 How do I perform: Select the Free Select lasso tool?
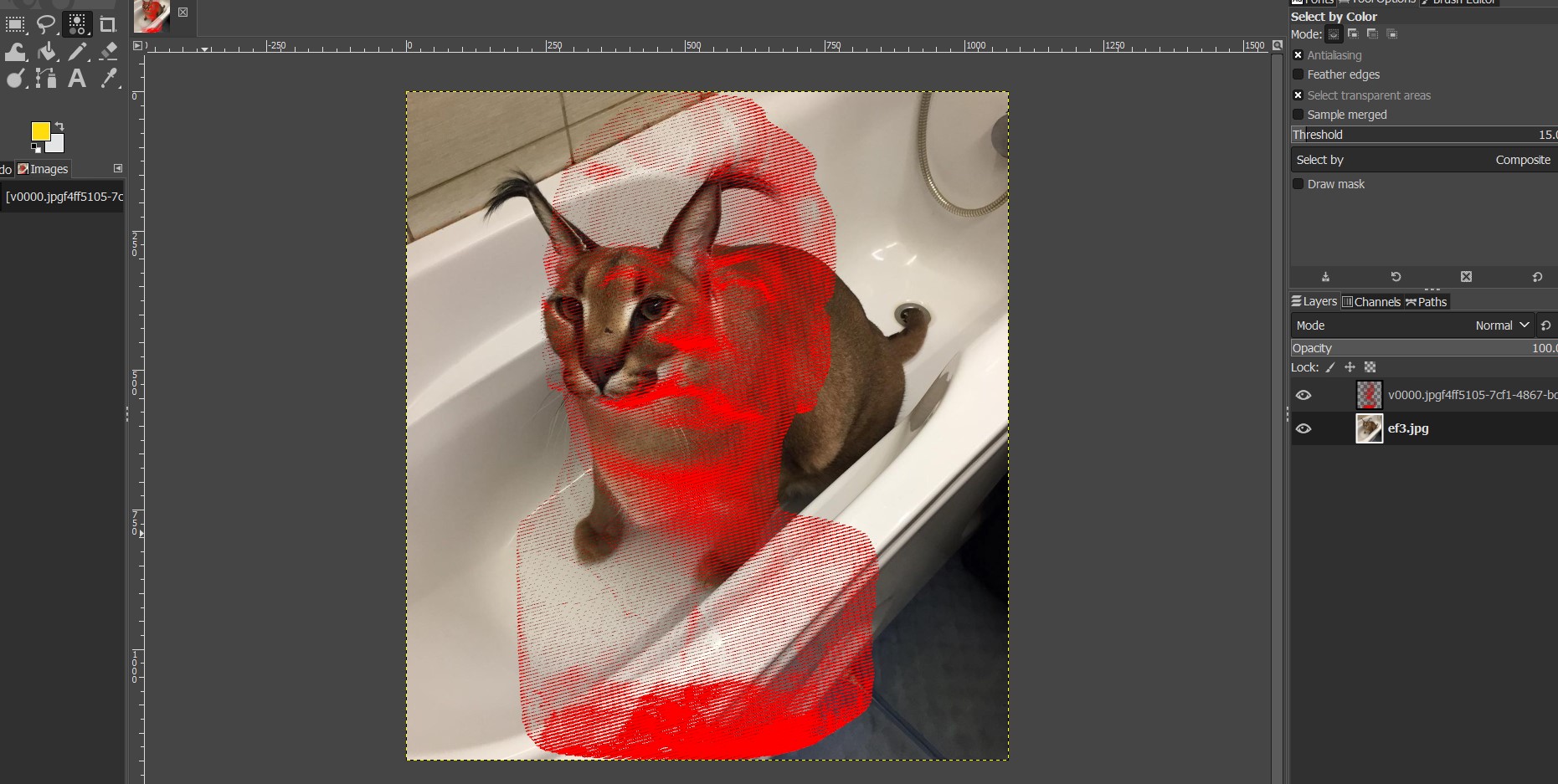tap(46, 24)
